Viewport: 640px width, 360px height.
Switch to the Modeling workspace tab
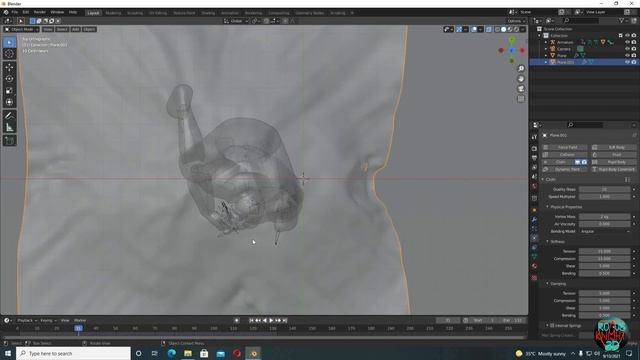[113, 13]
